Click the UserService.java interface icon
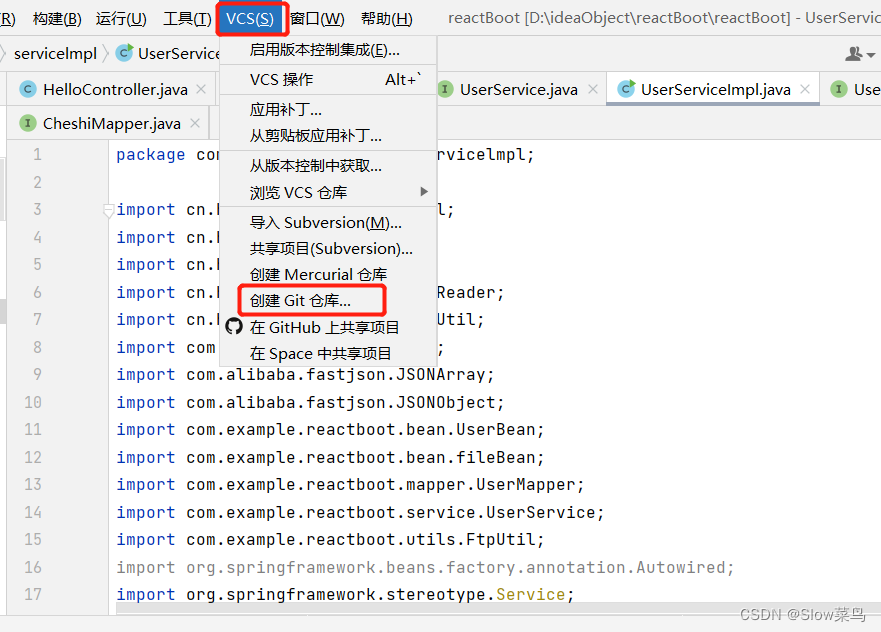This screenshot has width=881, height=632. [x=445, y=89]
